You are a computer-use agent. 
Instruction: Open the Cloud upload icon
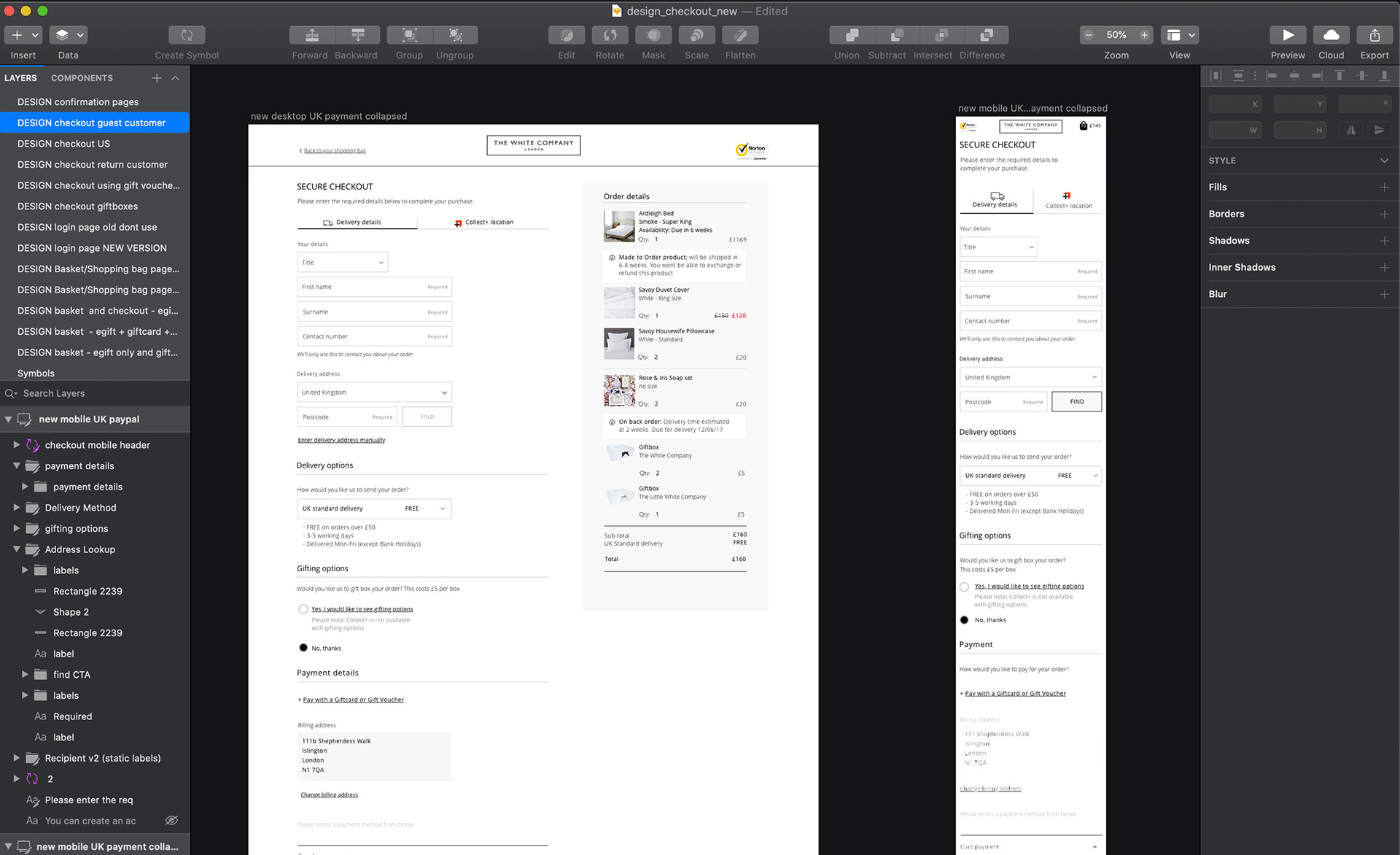1331,35
